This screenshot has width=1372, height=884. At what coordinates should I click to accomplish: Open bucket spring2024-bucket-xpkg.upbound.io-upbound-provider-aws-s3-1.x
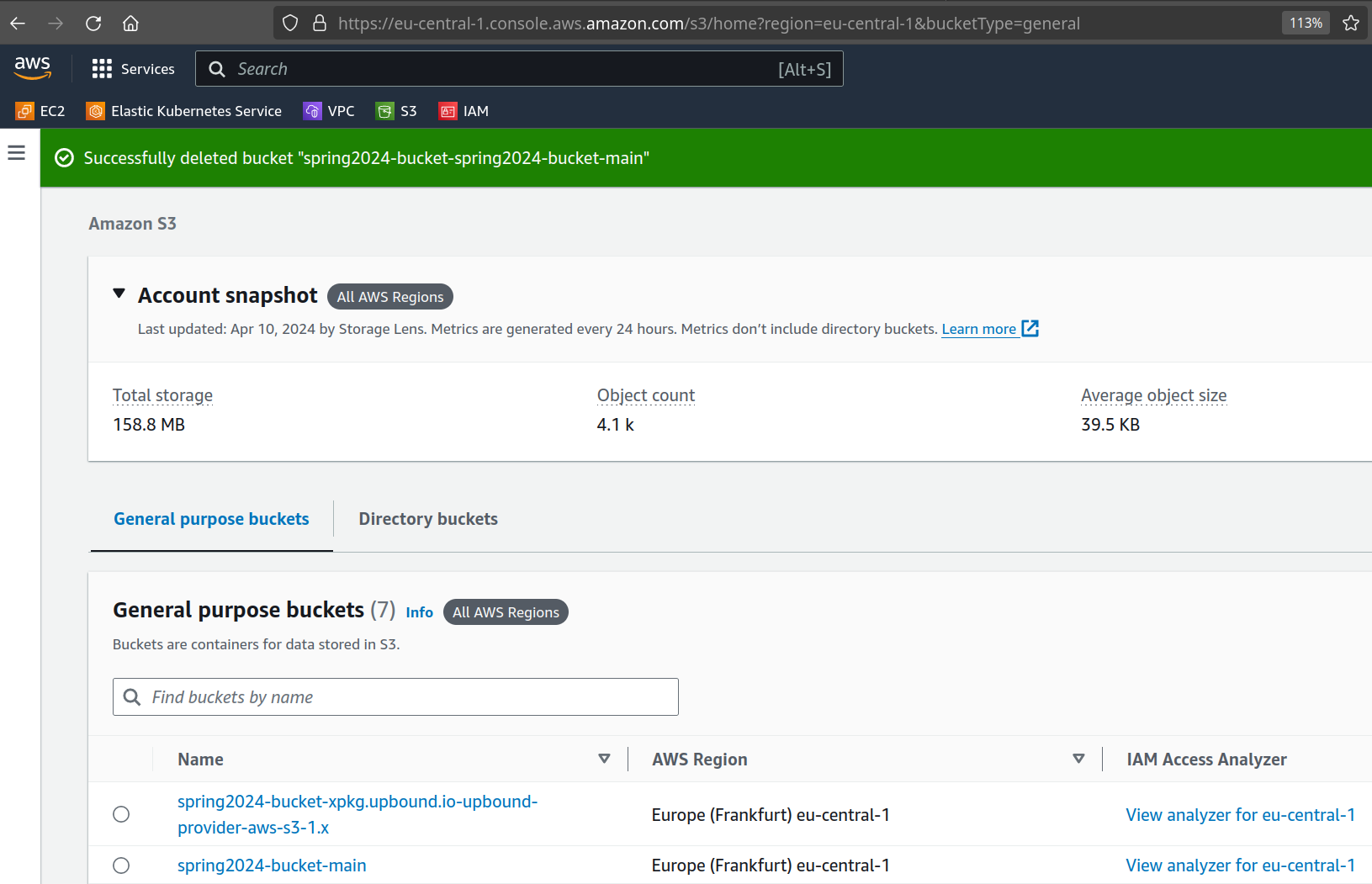[x=358, y=814]
